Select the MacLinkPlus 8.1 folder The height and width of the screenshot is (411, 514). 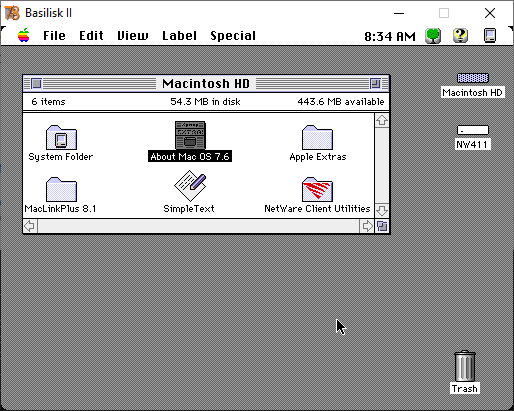[x=61, y=189]
